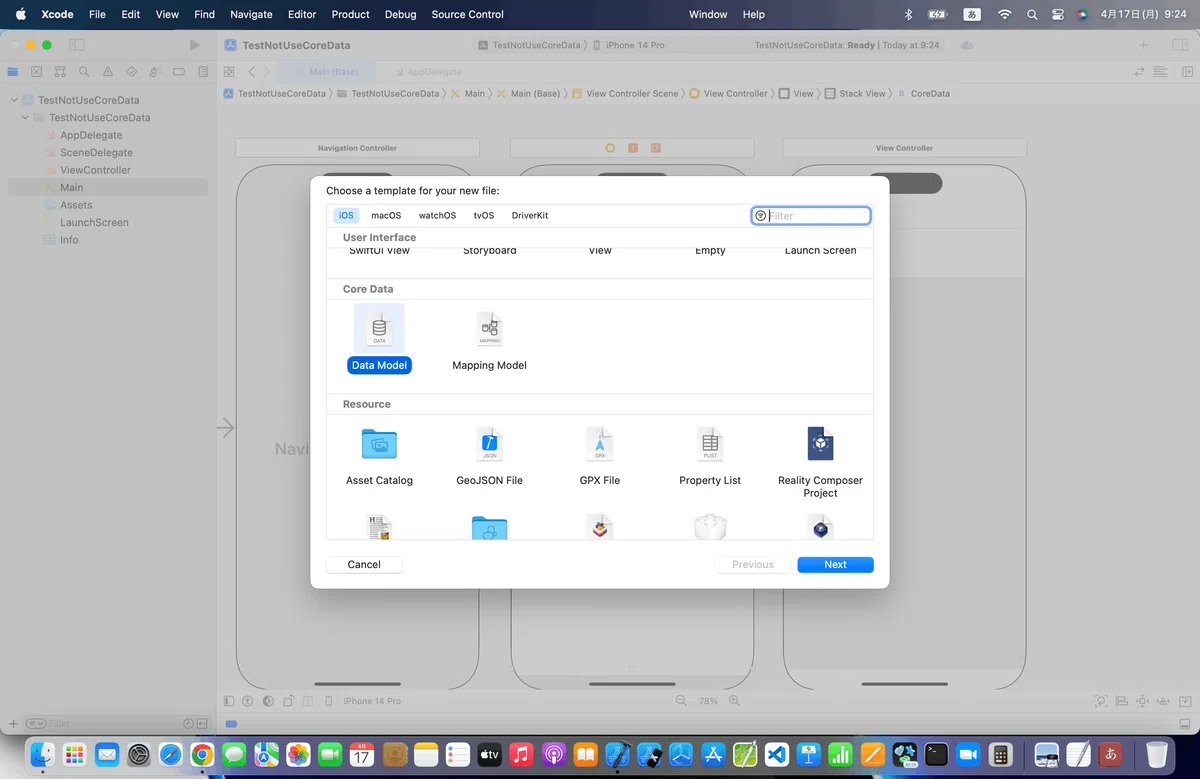Select the tvOS platform tab
Screen dimensions: 1200x779
484,215
